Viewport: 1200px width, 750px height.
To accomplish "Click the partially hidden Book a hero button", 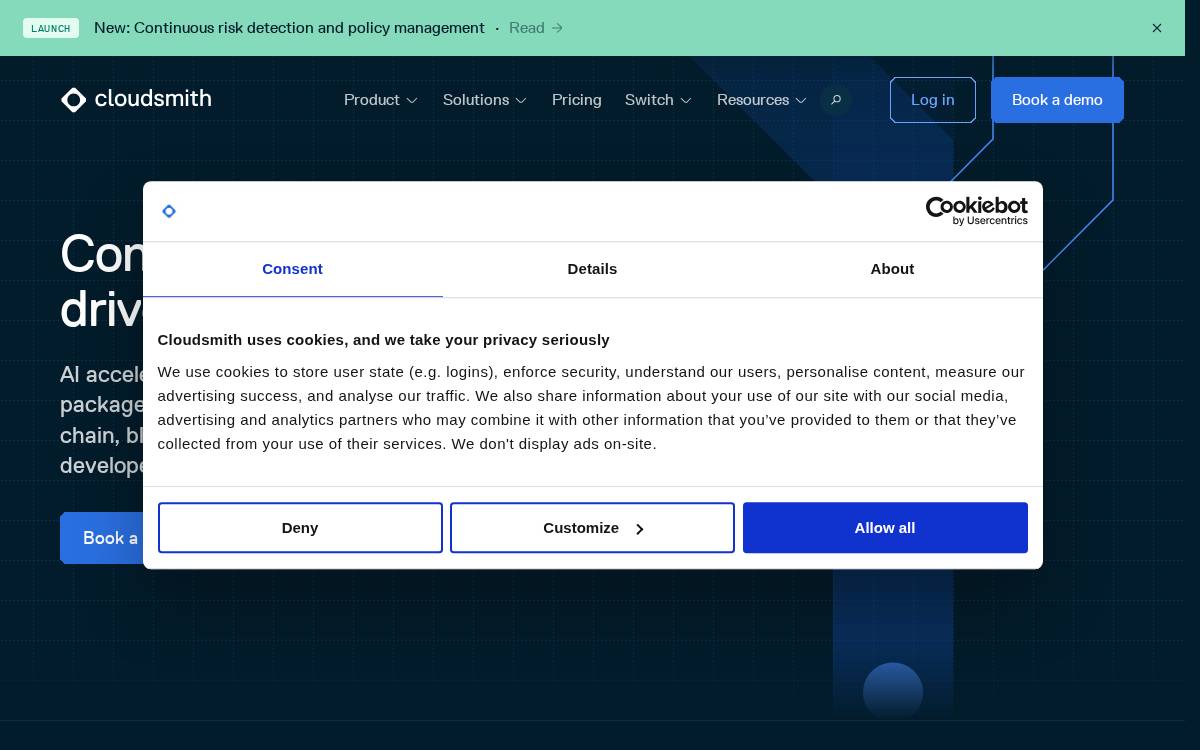I will [x=101, y=538].
